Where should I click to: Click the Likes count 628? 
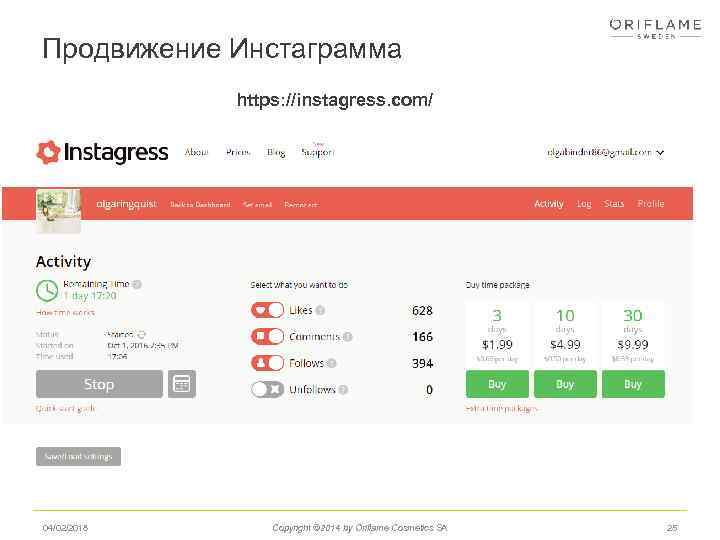pos(422,311)
